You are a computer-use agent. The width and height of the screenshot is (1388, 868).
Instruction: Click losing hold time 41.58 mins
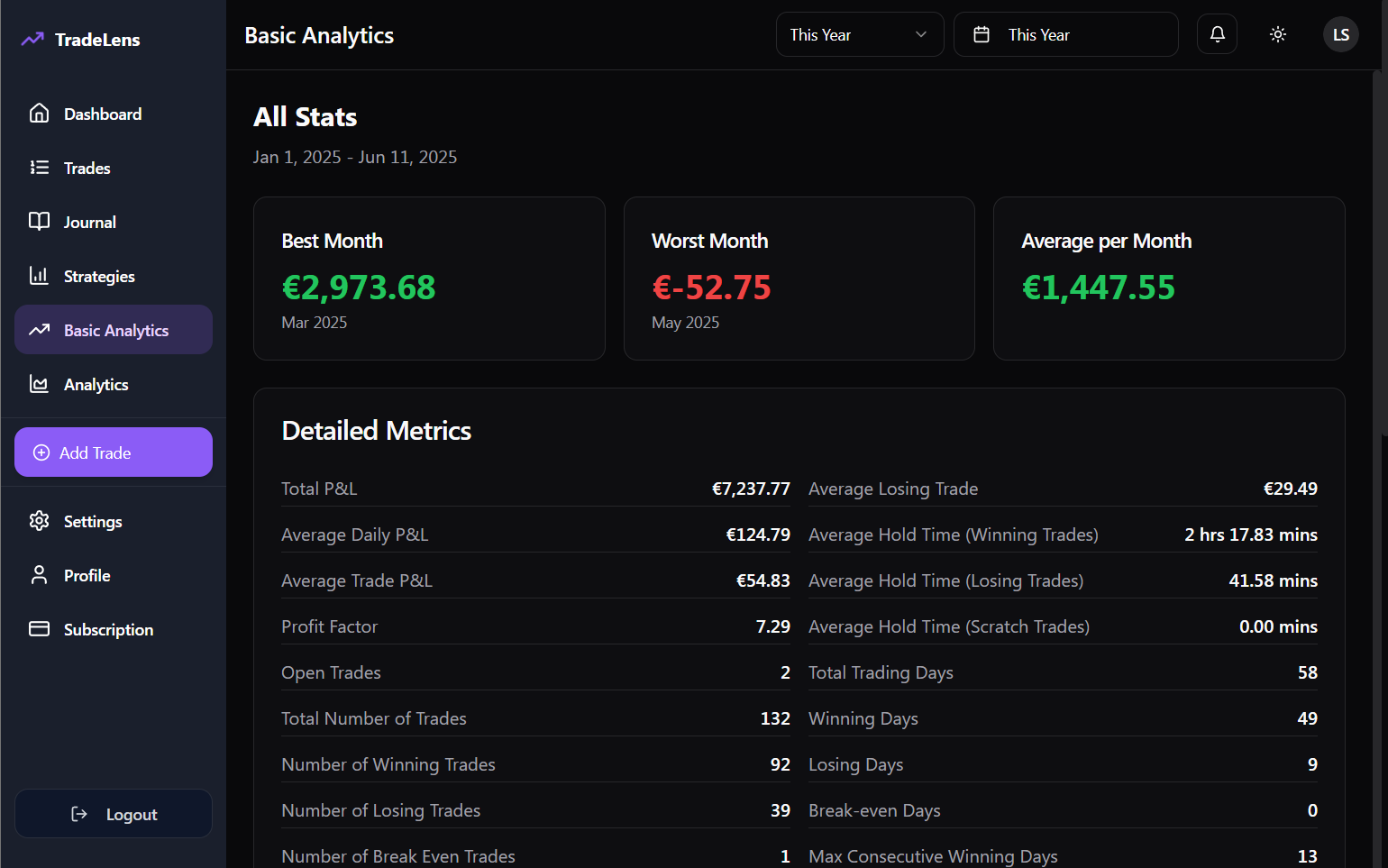click(x=1274, y=580)
